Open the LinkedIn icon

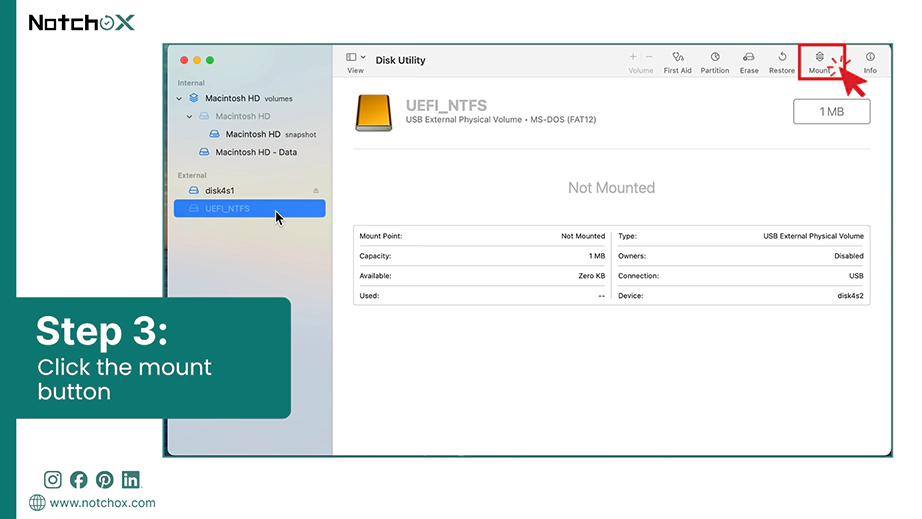point(131,480)
